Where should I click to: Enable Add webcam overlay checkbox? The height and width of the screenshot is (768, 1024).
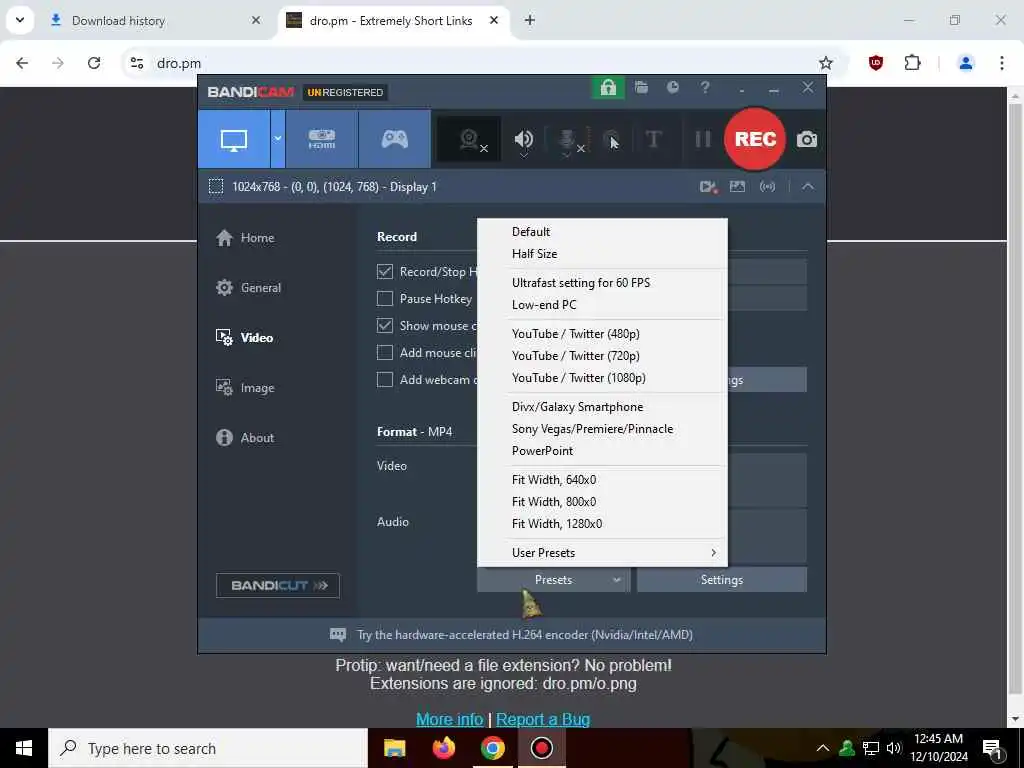[x=385, y=379]
